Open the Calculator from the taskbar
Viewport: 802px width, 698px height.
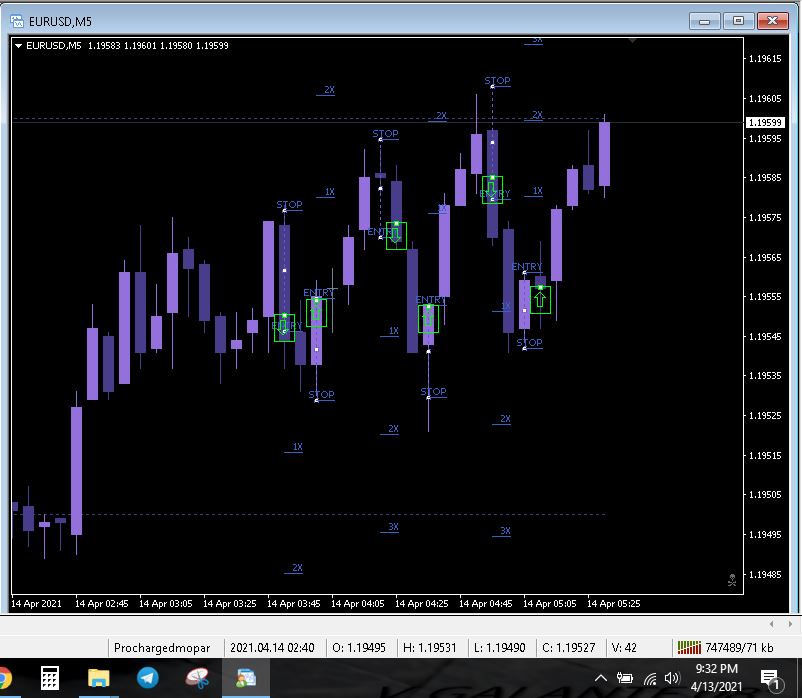(x=50, y=679)
